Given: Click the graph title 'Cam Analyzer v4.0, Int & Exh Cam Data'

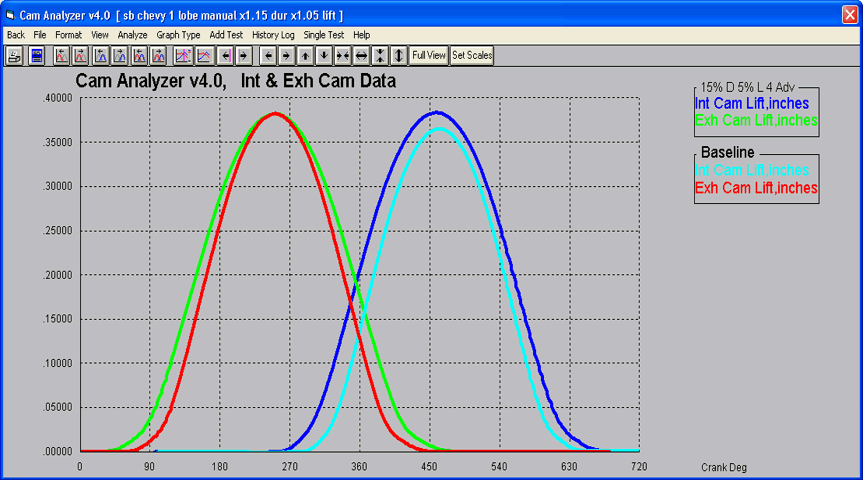Looking at the screenshot, I should tap(236, 81).
